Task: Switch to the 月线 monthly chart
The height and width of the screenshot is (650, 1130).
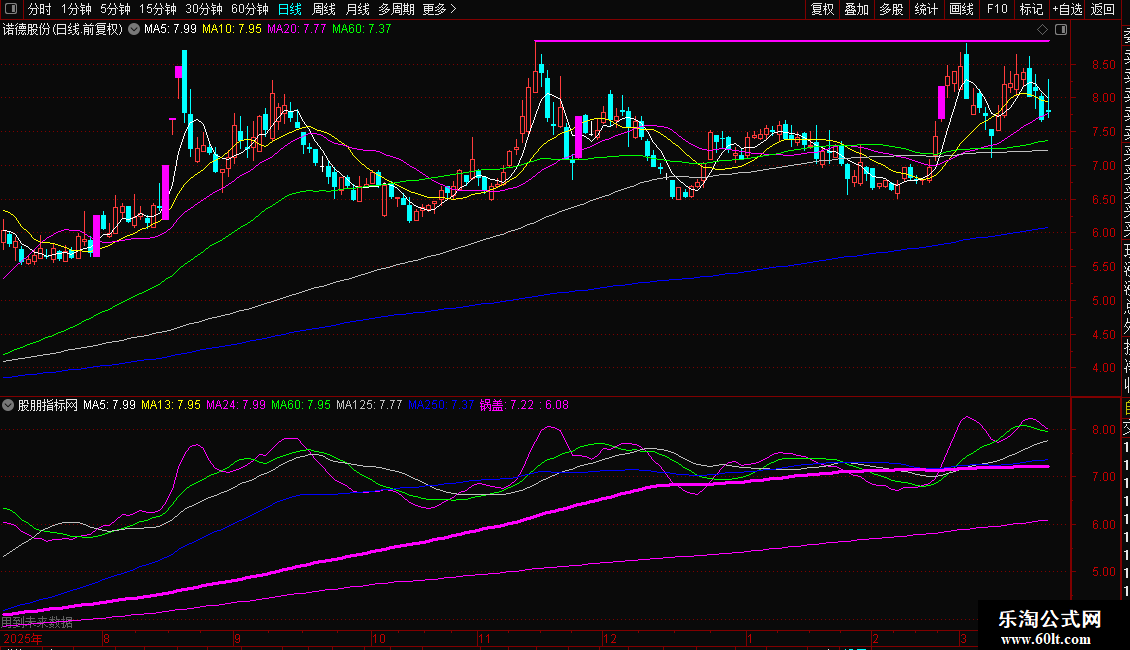Action: pos(357,10)
